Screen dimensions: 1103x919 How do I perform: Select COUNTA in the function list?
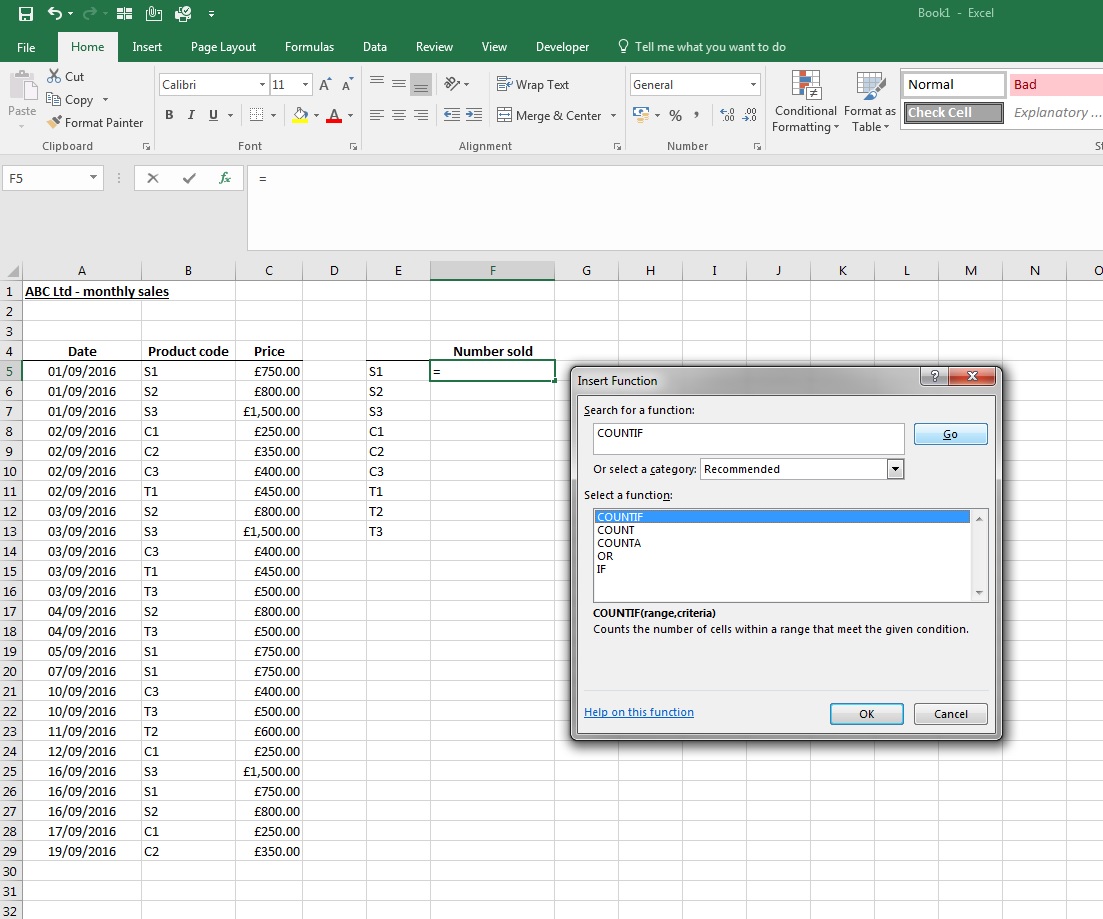pyautogui.click(x=619, y=543)
